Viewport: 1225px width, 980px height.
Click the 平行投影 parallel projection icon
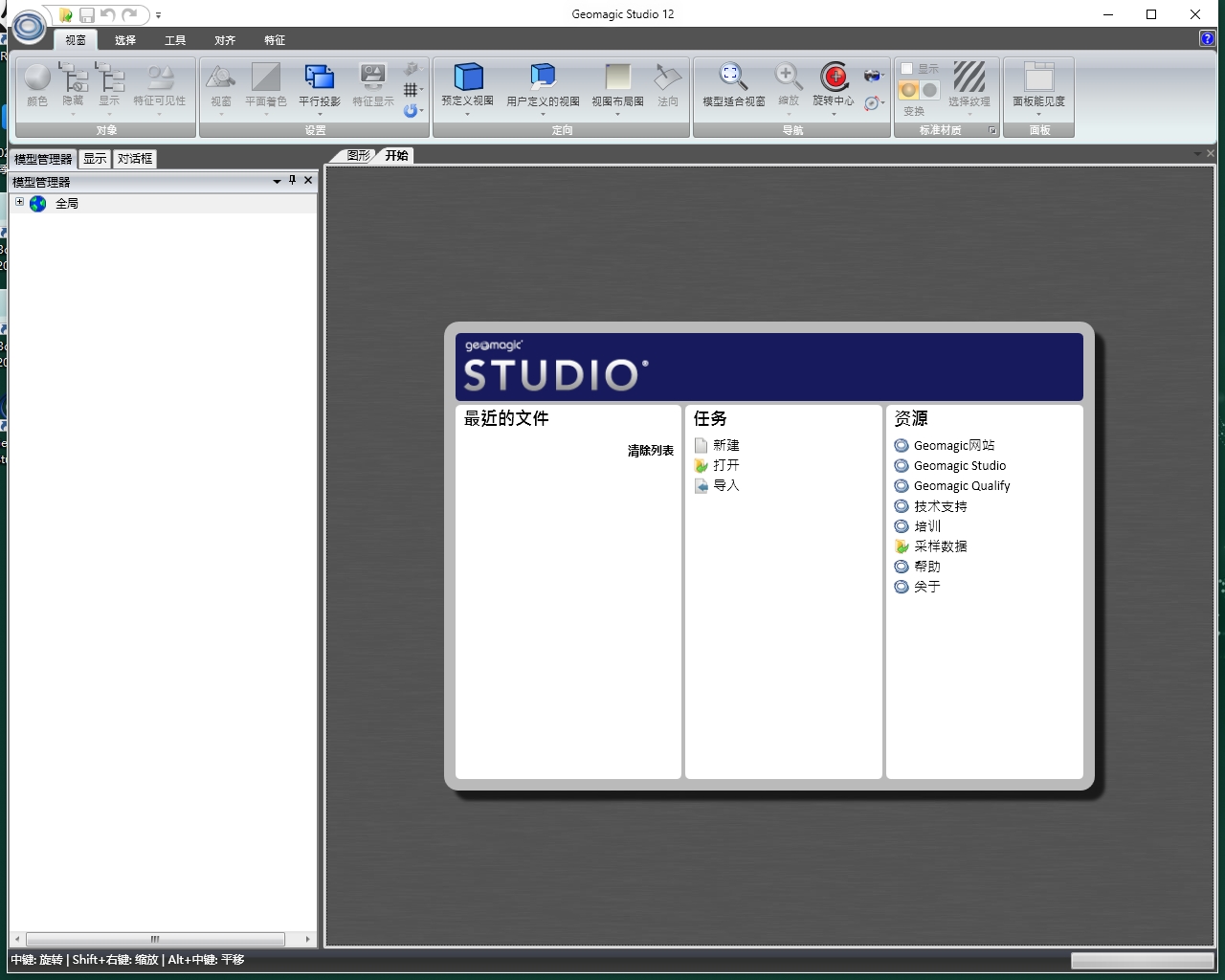click(320, 78)
